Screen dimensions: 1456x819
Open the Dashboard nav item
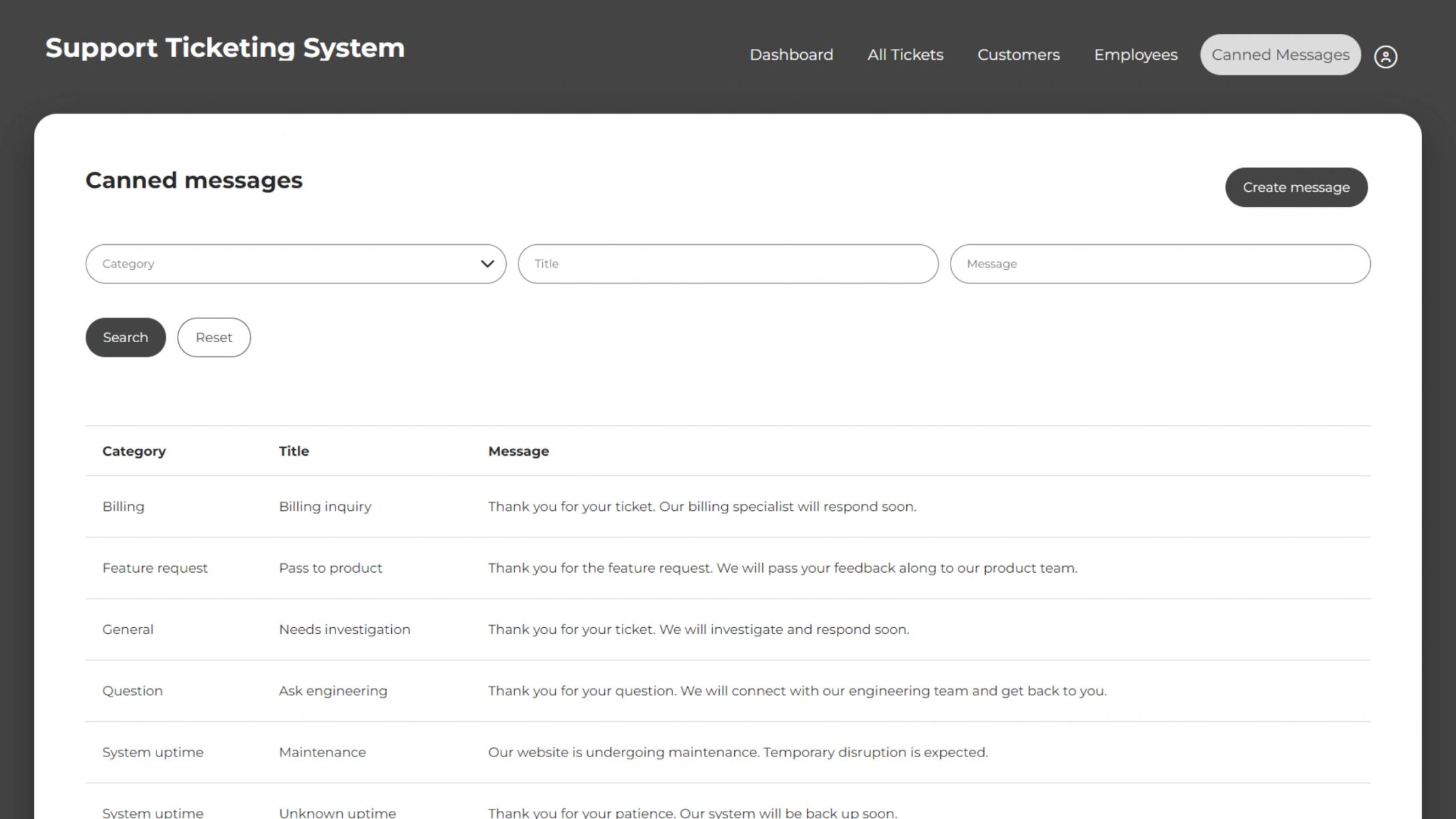click(x=791, y=55)
